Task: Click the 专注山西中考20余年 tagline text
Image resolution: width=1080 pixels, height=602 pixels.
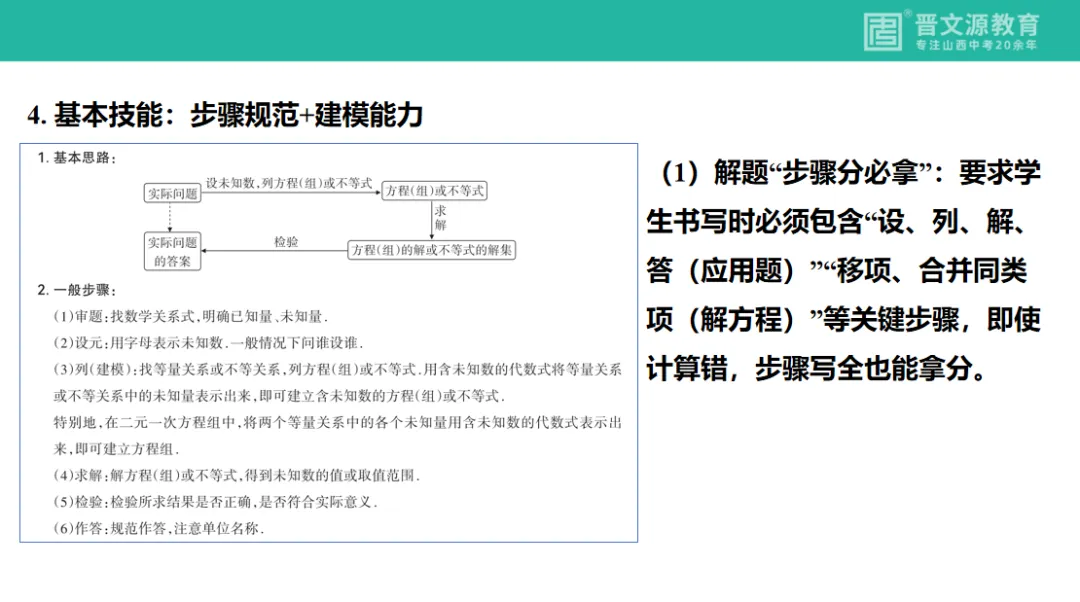Action: coord(975,44)
